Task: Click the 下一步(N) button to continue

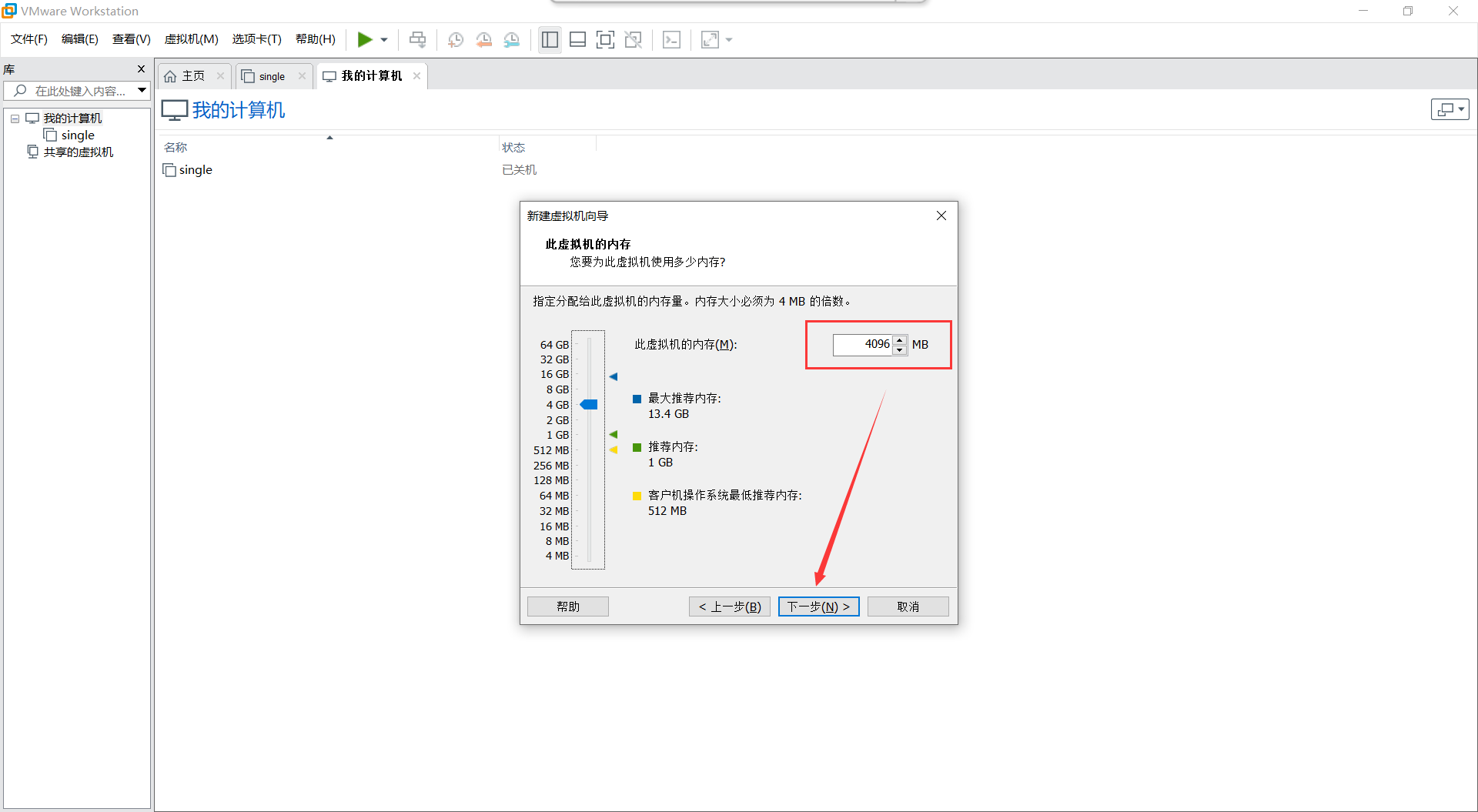Action: click(x=818, y=606)
